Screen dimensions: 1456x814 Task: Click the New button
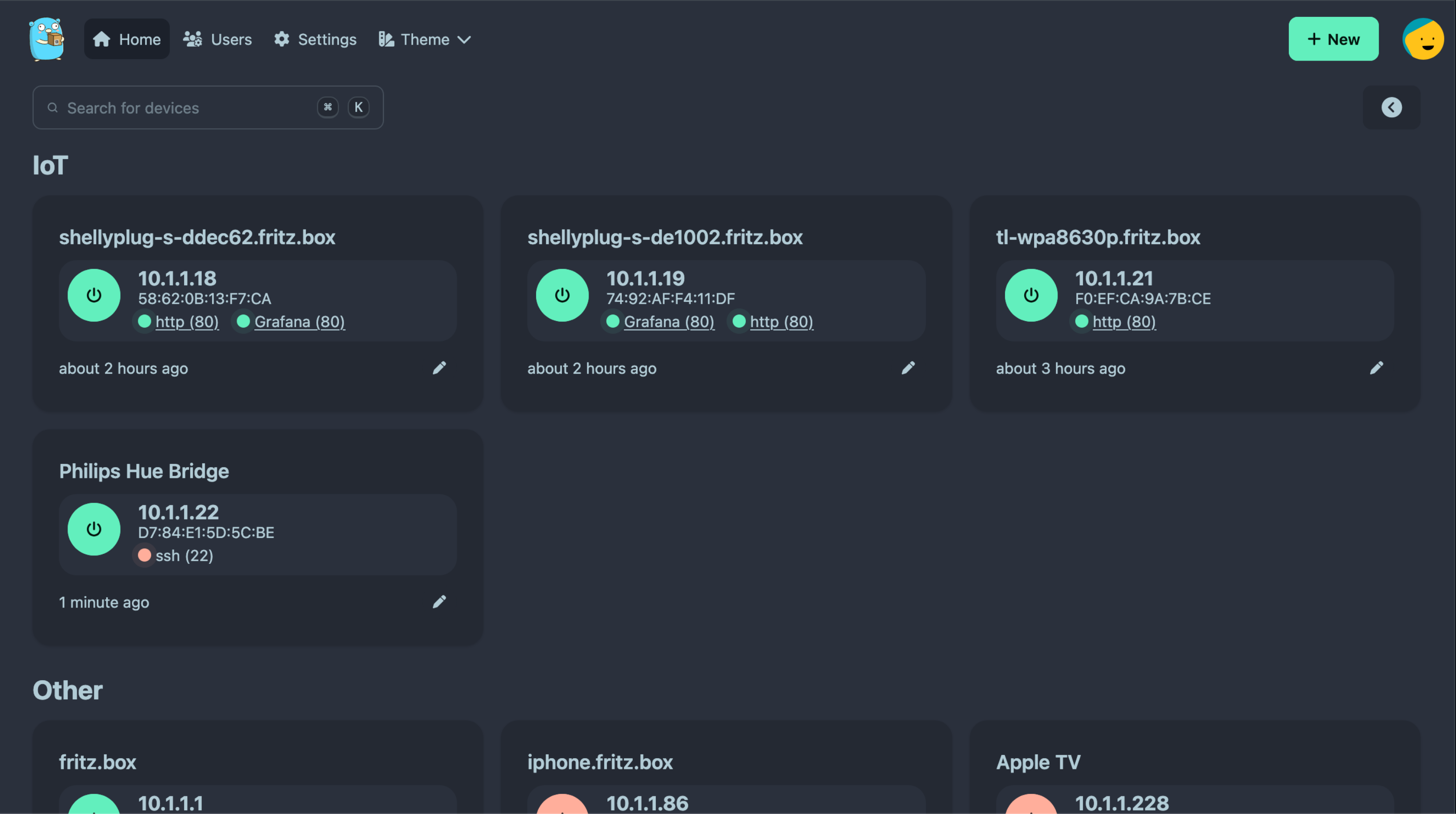(x=1333, y=39)
